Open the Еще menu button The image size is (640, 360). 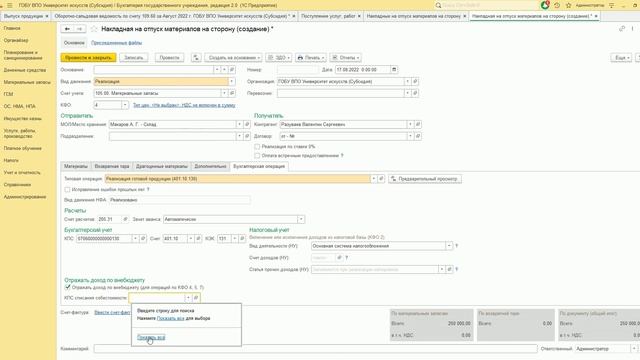pyautogui.click(x=622, y=58)
